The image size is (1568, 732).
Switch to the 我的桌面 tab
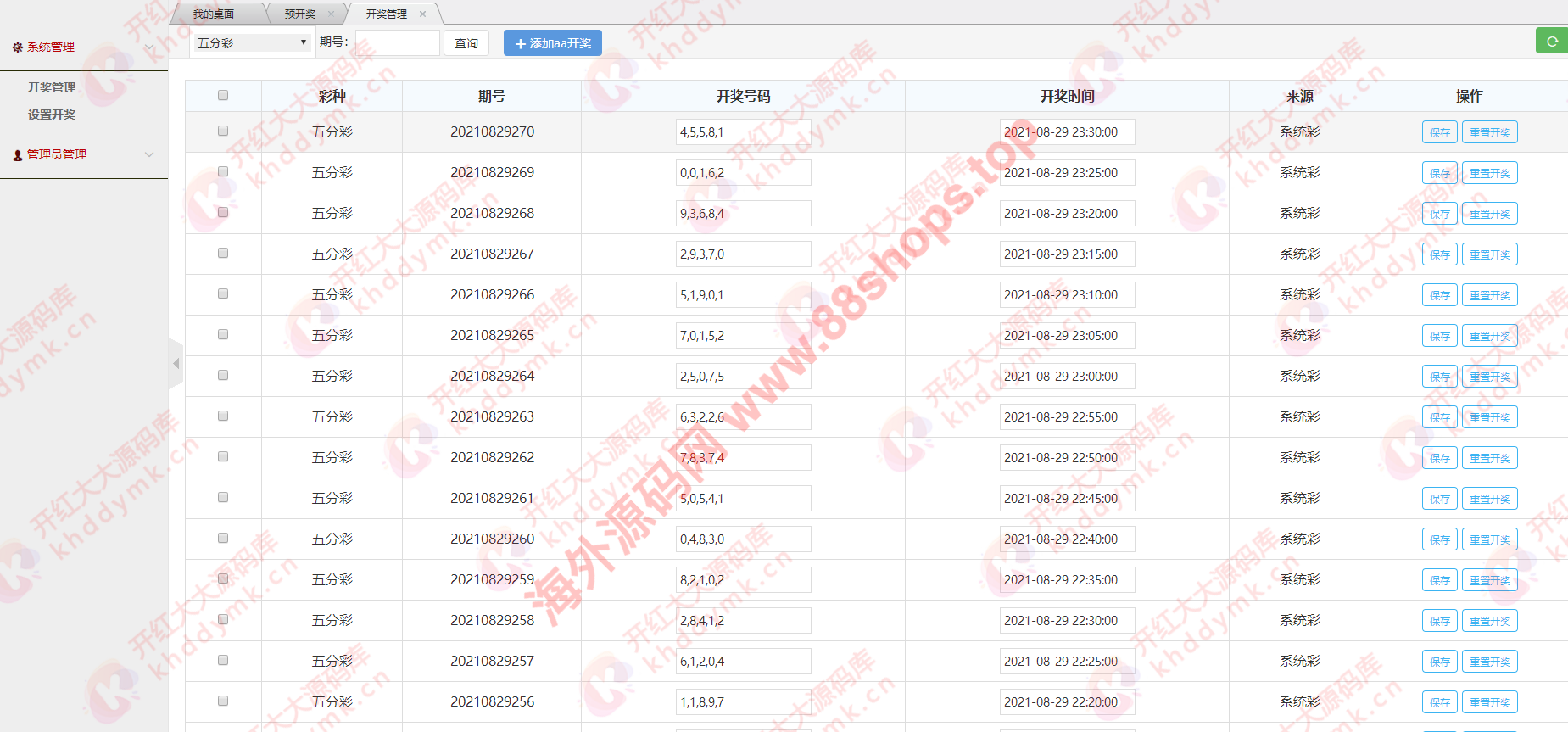pyautogui.click(x=214, y=14)
